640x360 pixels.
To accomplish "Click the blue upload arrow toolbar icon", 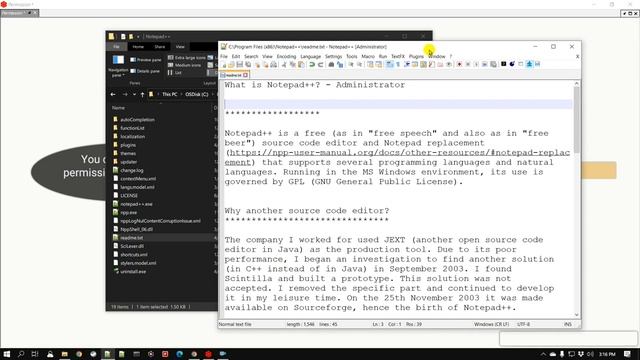I will coord(529,64).
